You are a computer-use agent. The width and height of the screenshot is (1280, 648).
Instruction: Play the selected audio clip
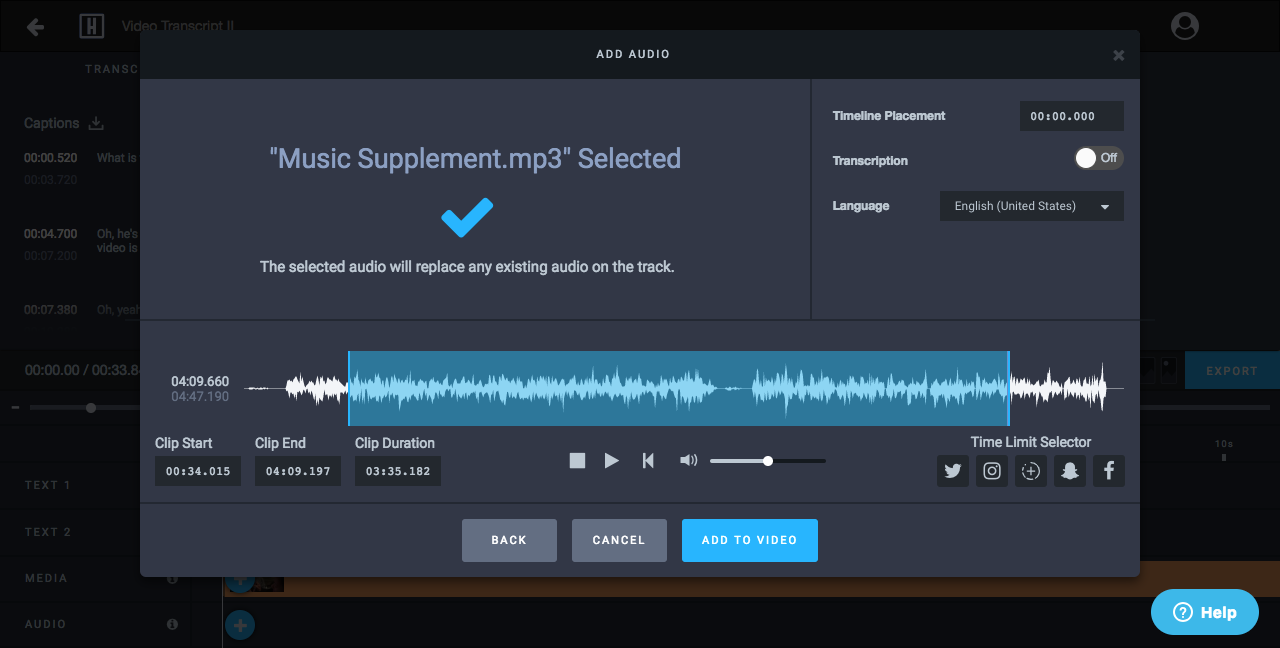click(x=611, y=460)
